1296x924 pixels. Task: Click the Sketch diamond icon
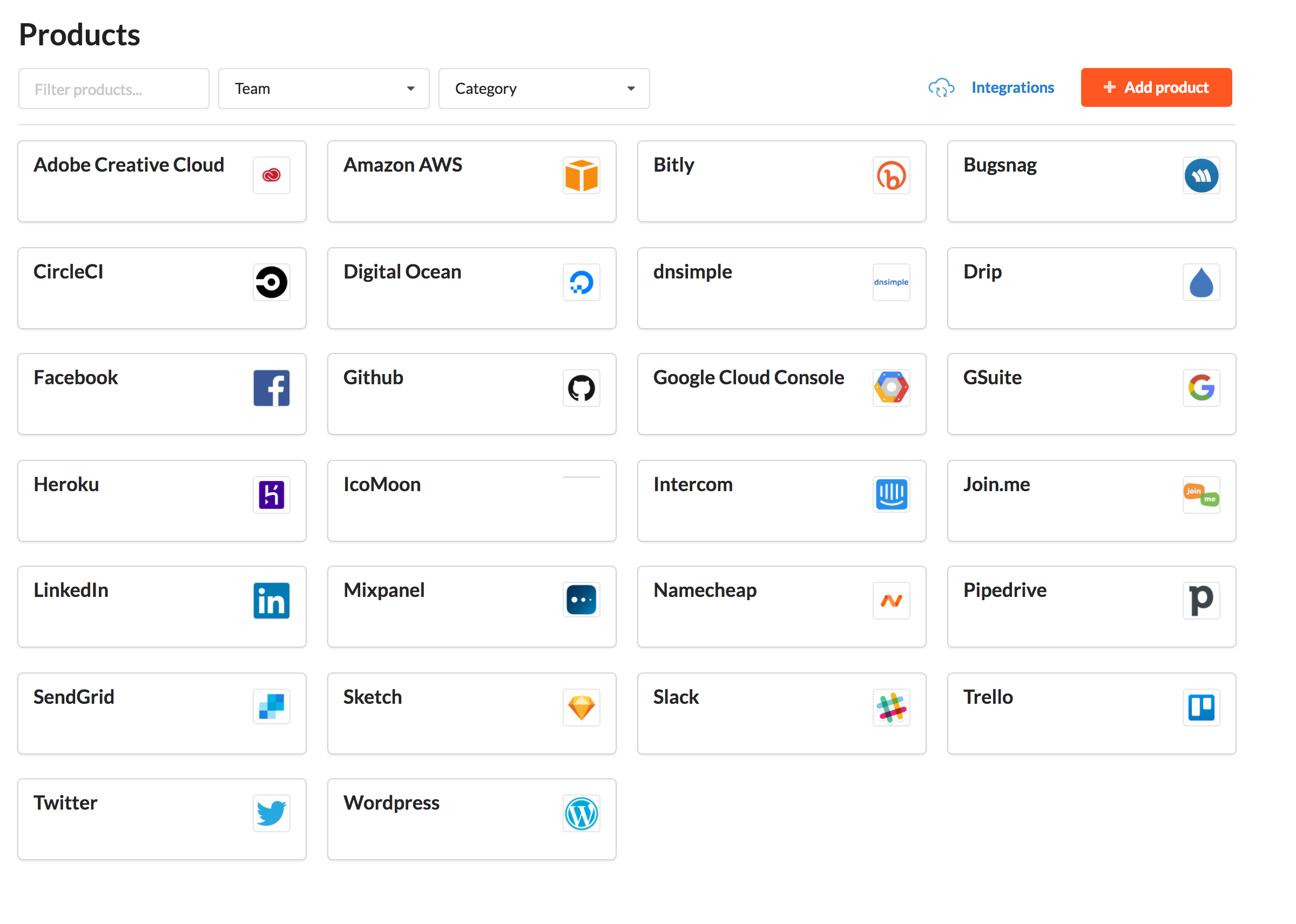(581, 707)
